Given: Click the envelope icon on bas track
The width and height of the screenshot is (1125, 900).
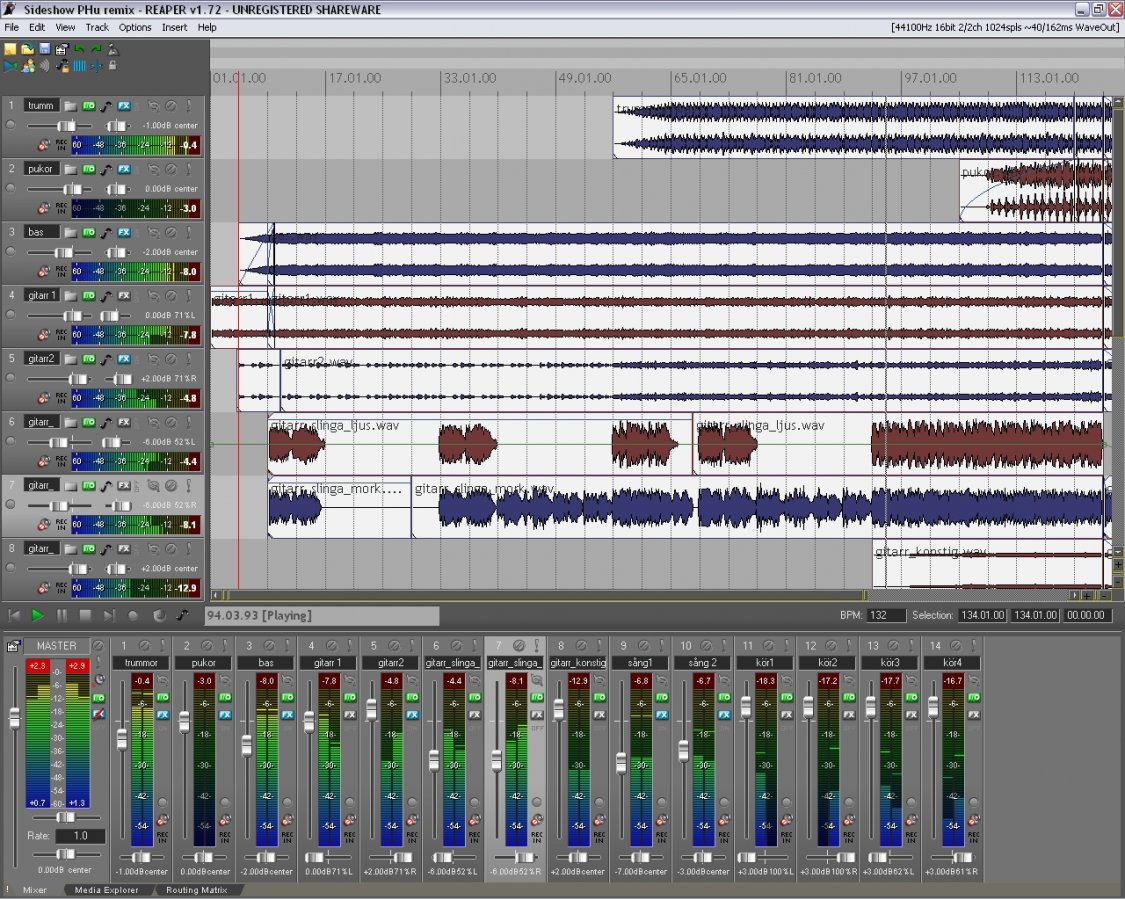Looking at the screenshot, I should point(105,232).
